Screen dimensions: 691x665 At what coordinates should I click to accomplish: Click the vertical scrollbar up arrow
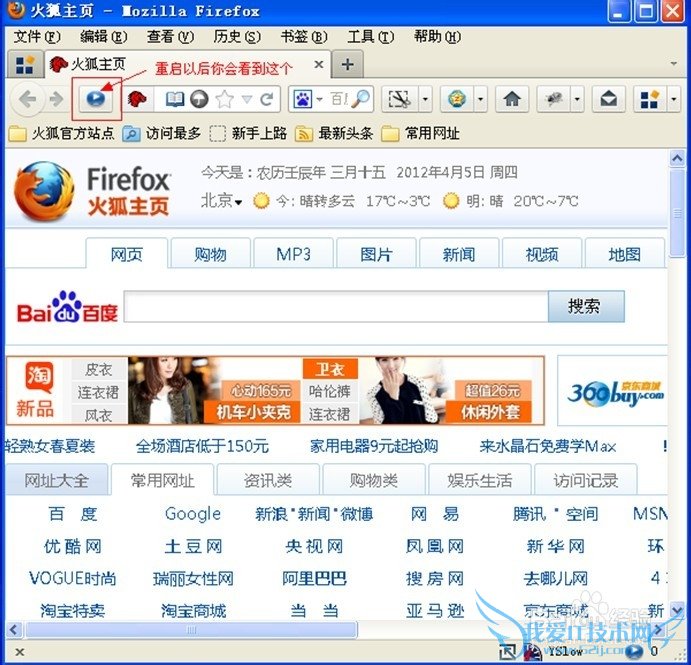click(x=677, y=158)
